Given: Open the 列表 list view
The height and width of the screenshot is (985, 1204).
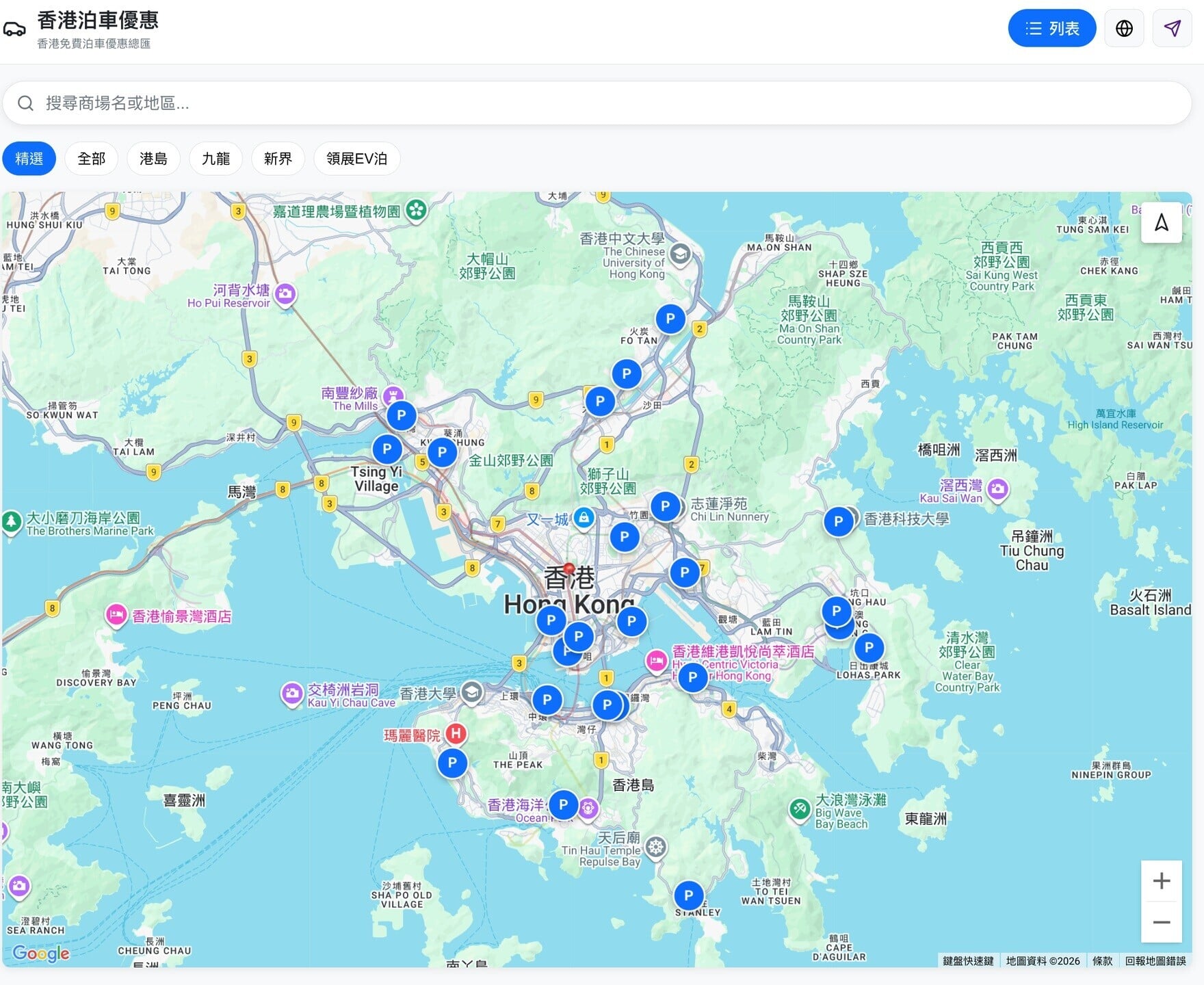Looking at the screenshot, I should tap(1051, 28).
